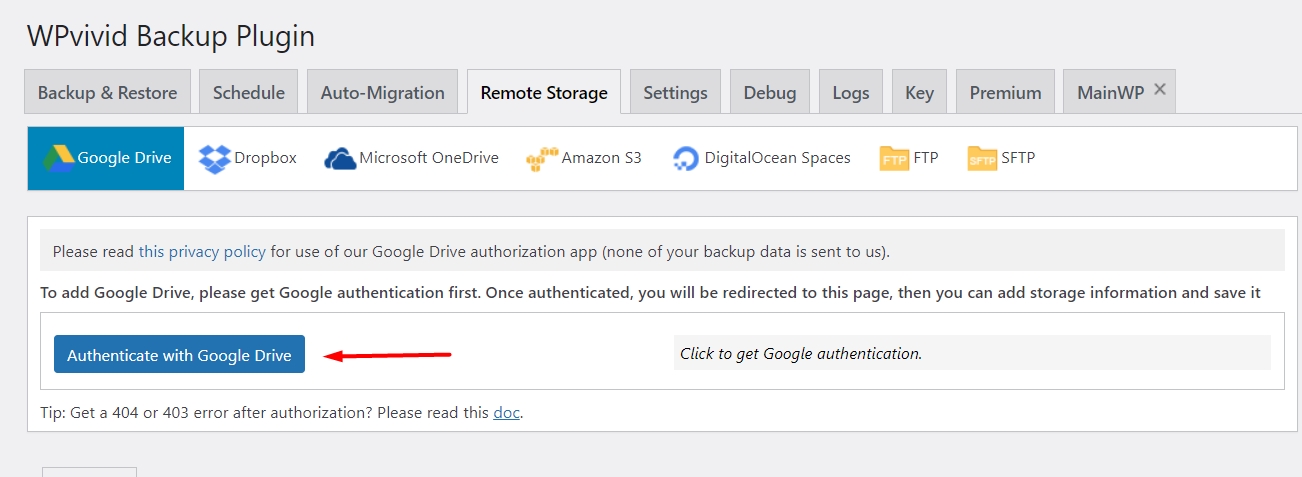Open the Debug tab
This screenshot has height=477, width=1302.
pyautogui.click(x=770, y=92)
